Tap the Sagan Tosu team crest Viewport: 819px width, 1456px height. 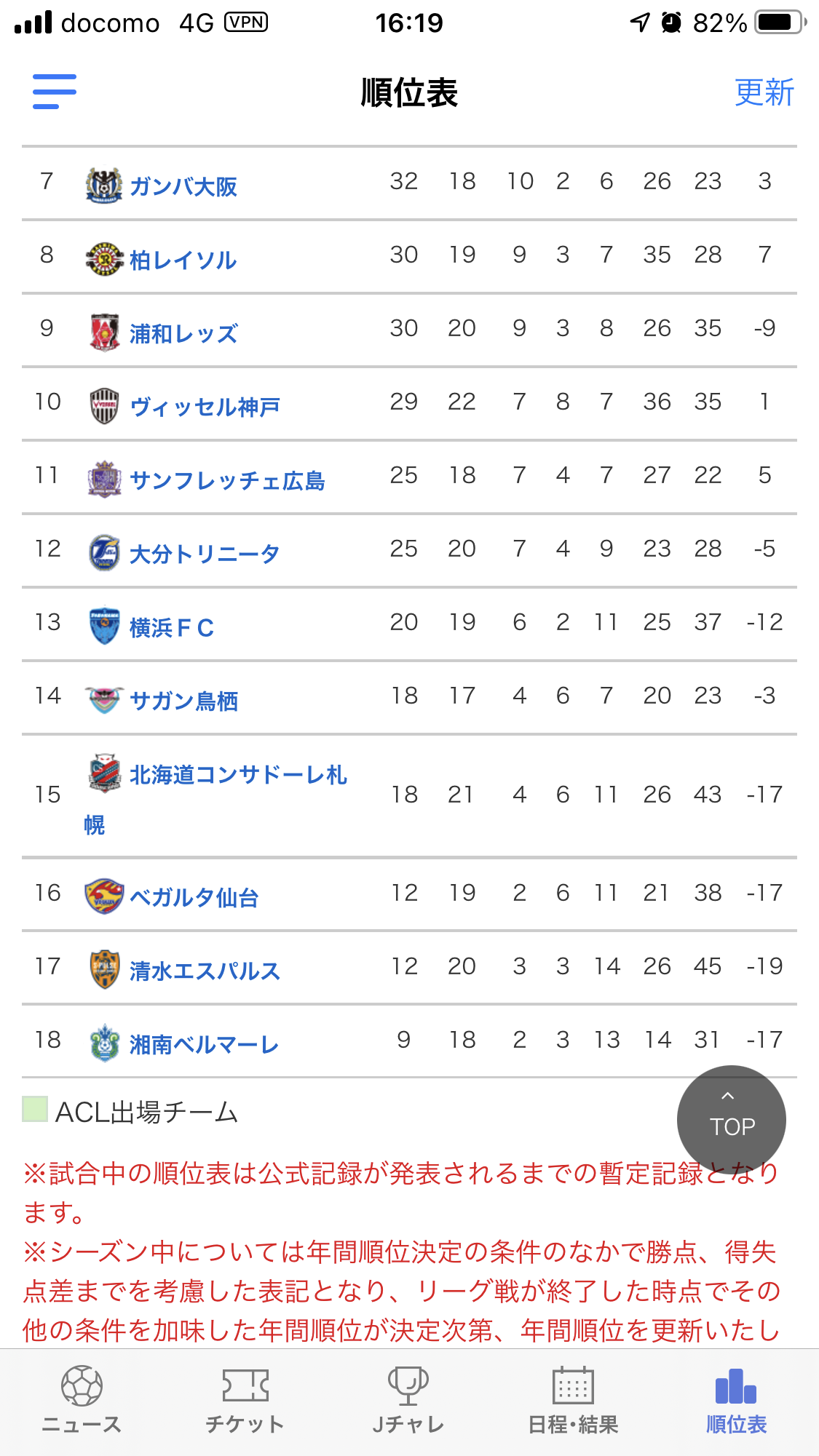coord(104,700)
